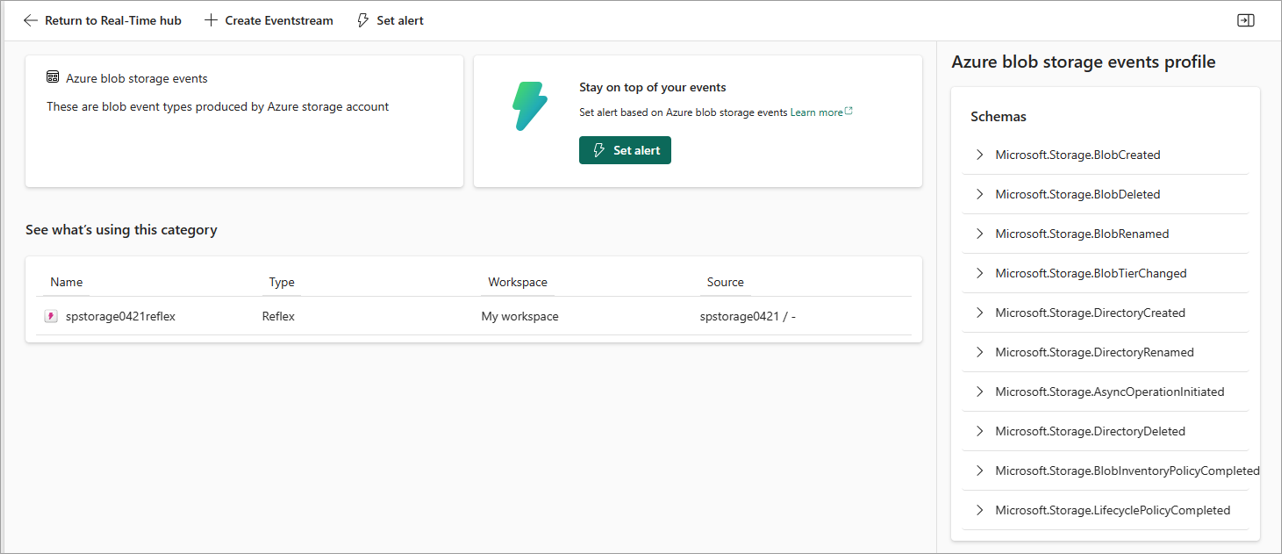1282x554 pixels.
Task: Click the plus icon for Create Eventstream
Action: [x=211, y=20]
